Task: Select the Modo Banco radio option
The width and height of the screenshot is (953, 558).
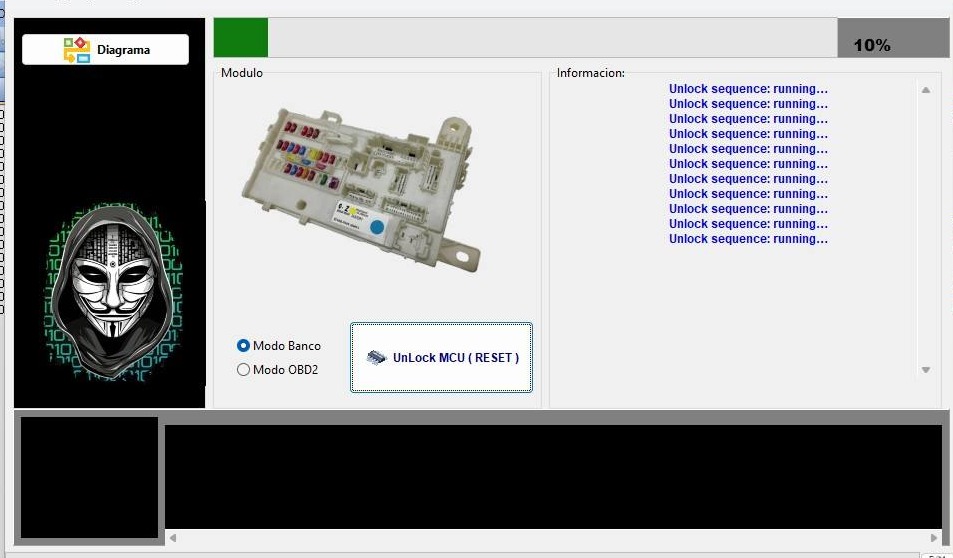Action: point(243,346)
